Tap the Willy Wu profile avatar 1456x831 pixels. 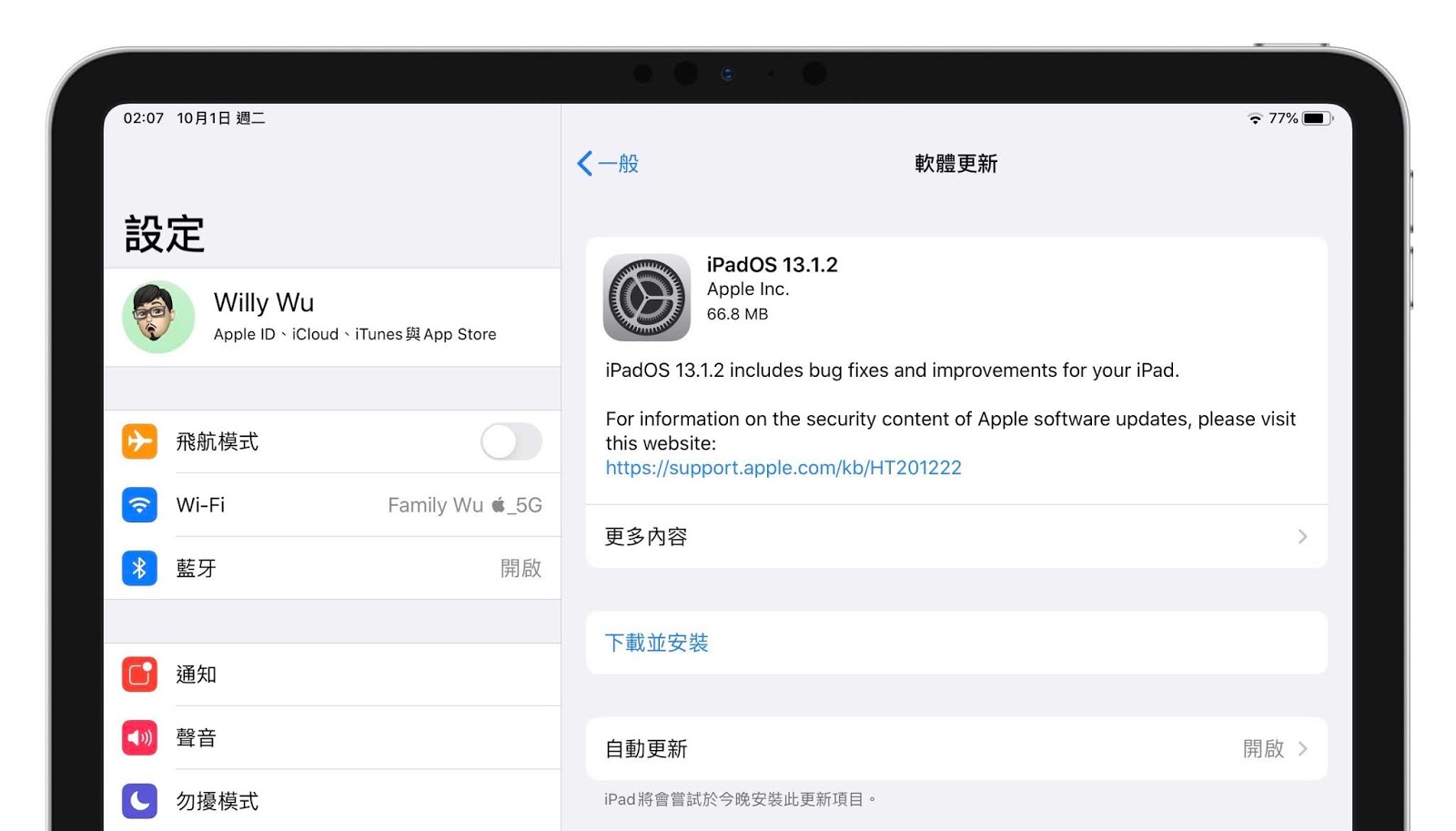[158, 317]
